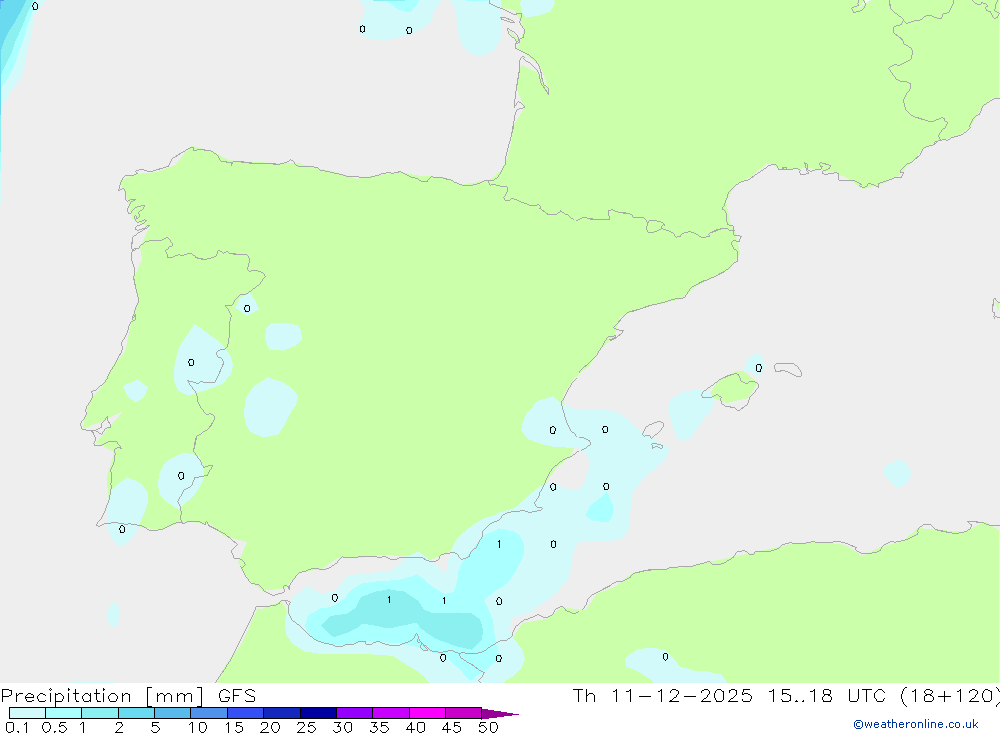
Task: Click the Th 11-12-2025 forecast time label
Action: click(x=785, y=696)
